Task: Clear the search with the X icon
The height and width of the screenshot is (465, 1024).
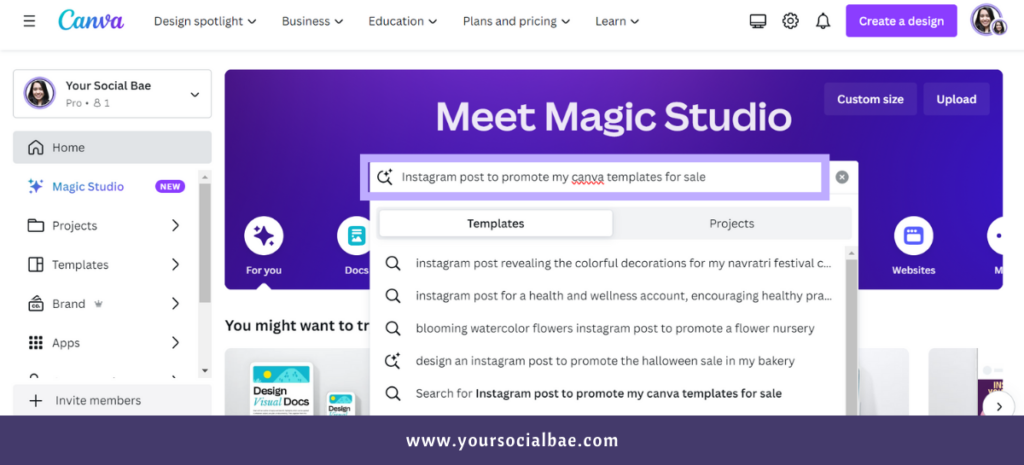Action: coord(842,177)
